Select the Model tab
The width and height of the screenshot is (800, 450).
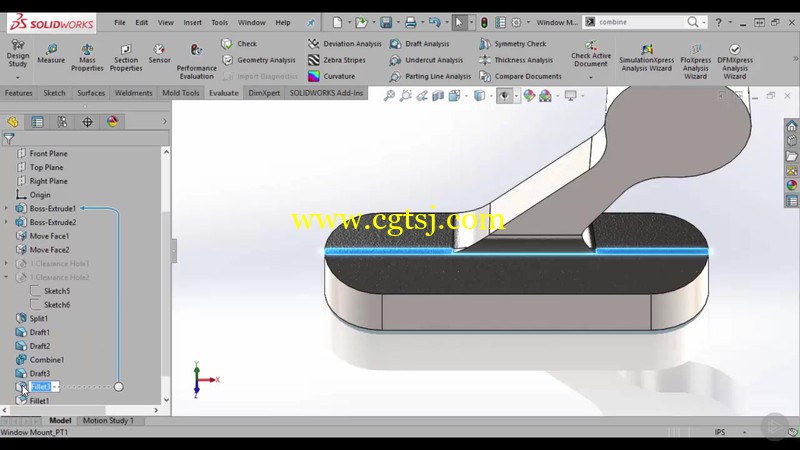tap(60, 420)
